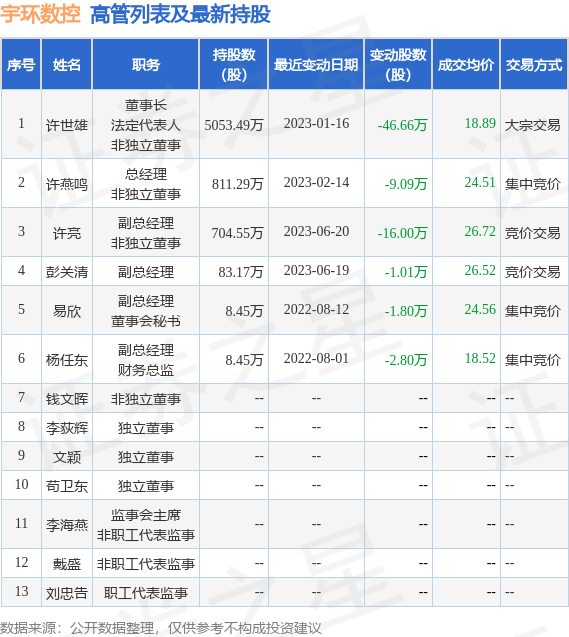Select the date 2022-08-12
The height and width of the screenshot is (637, 569).
(x=316, y=309)
